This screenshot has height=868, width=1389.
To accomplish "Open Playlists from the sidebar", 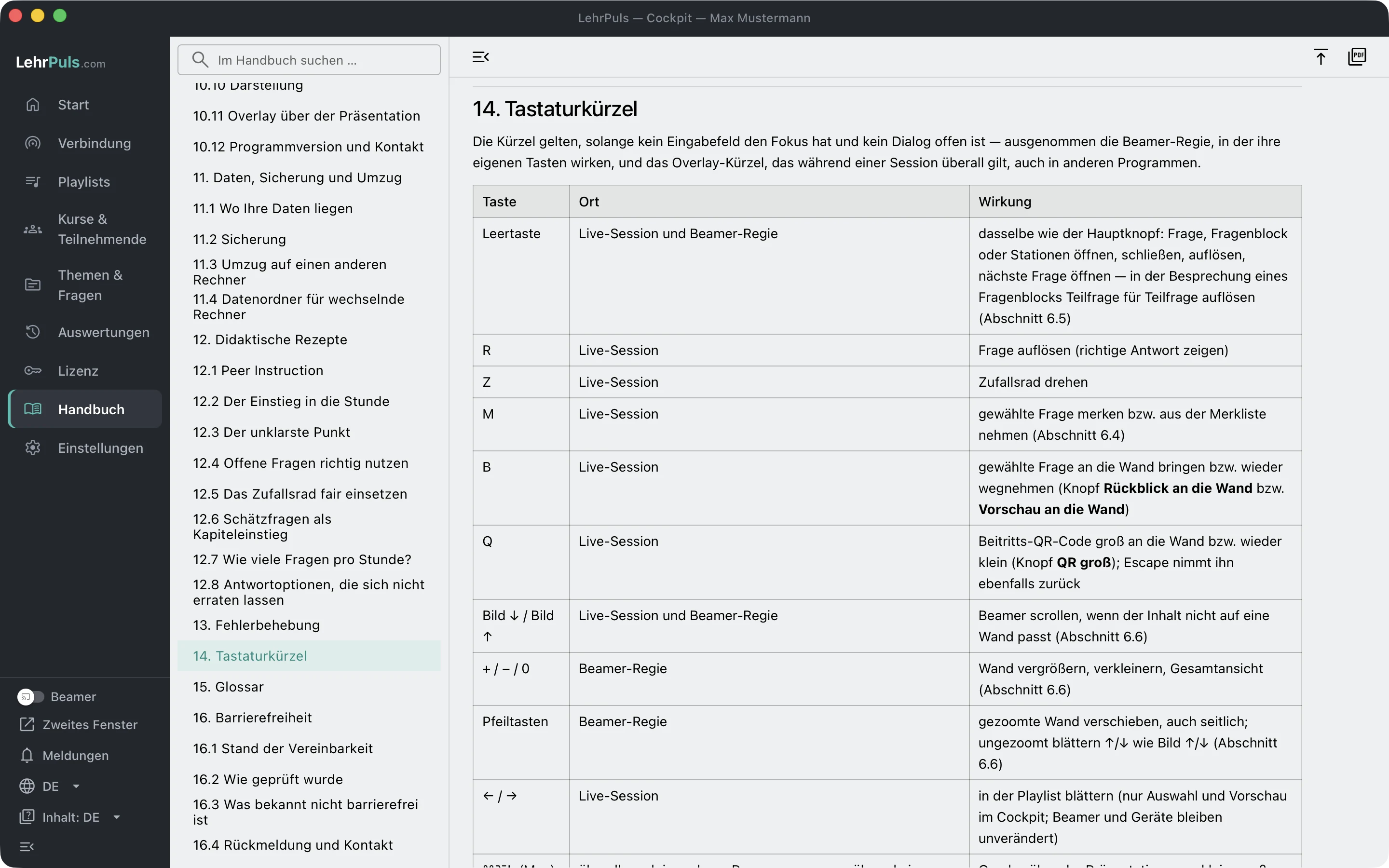I will [85, 181].
